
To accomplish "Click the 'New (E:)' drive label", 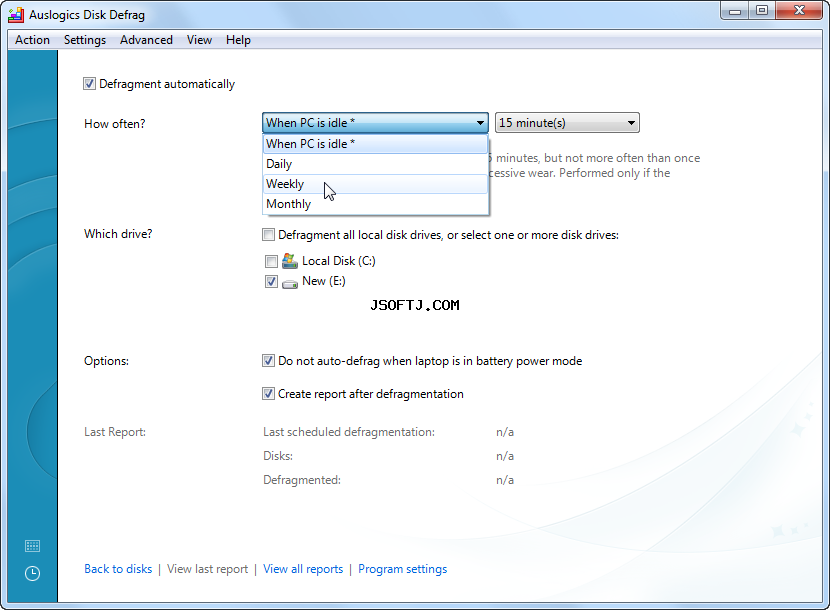I will click(324, 281).
